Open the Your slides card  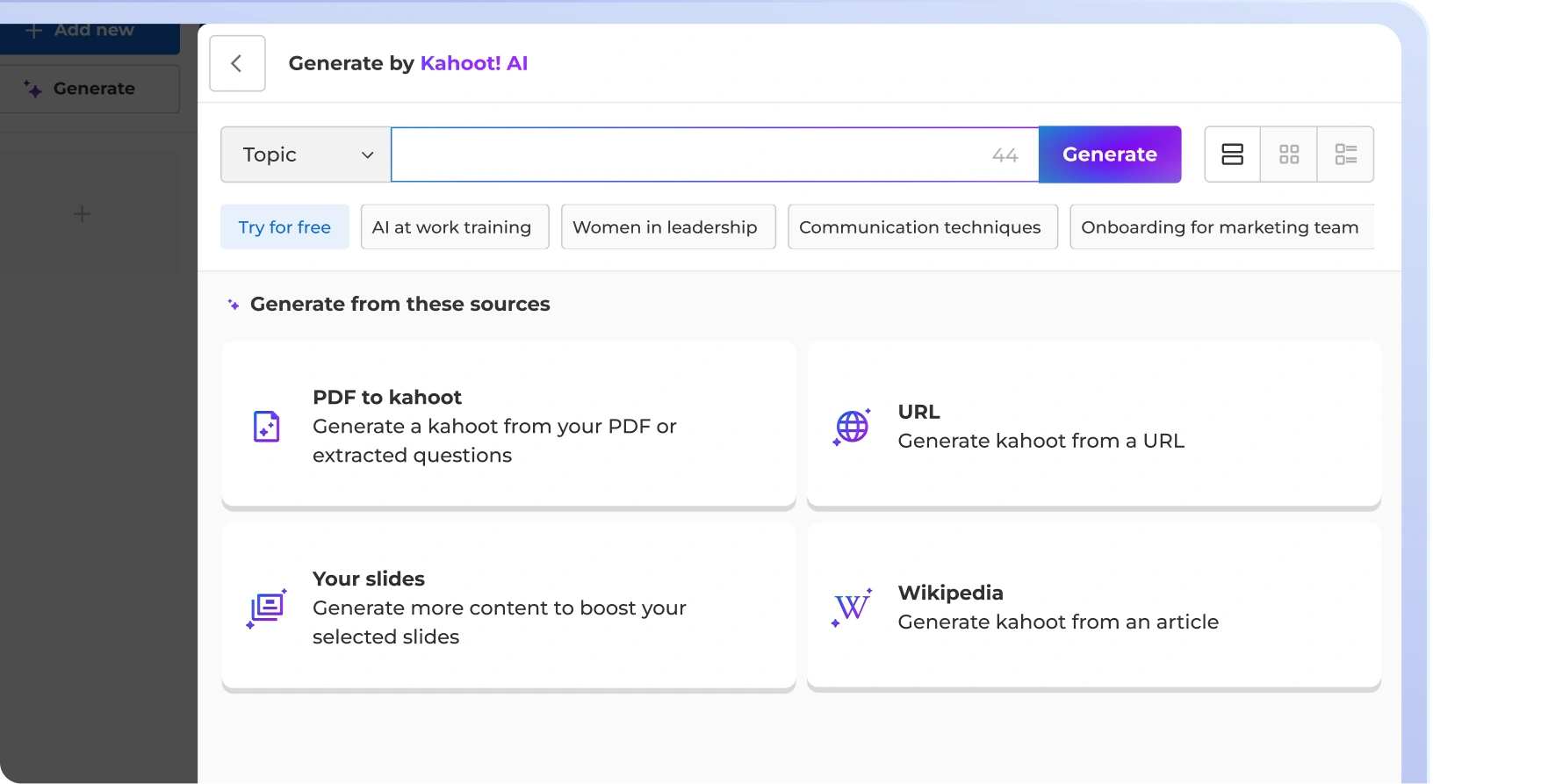click(x=508, y=607)
